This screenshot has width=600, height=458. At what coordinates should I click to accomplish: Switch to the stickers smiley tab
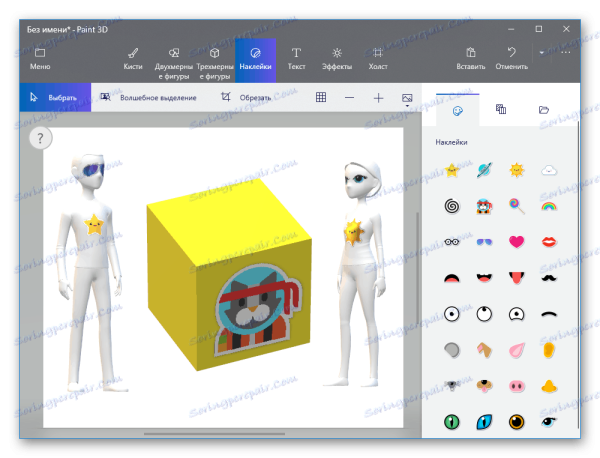tap(458, 111)
